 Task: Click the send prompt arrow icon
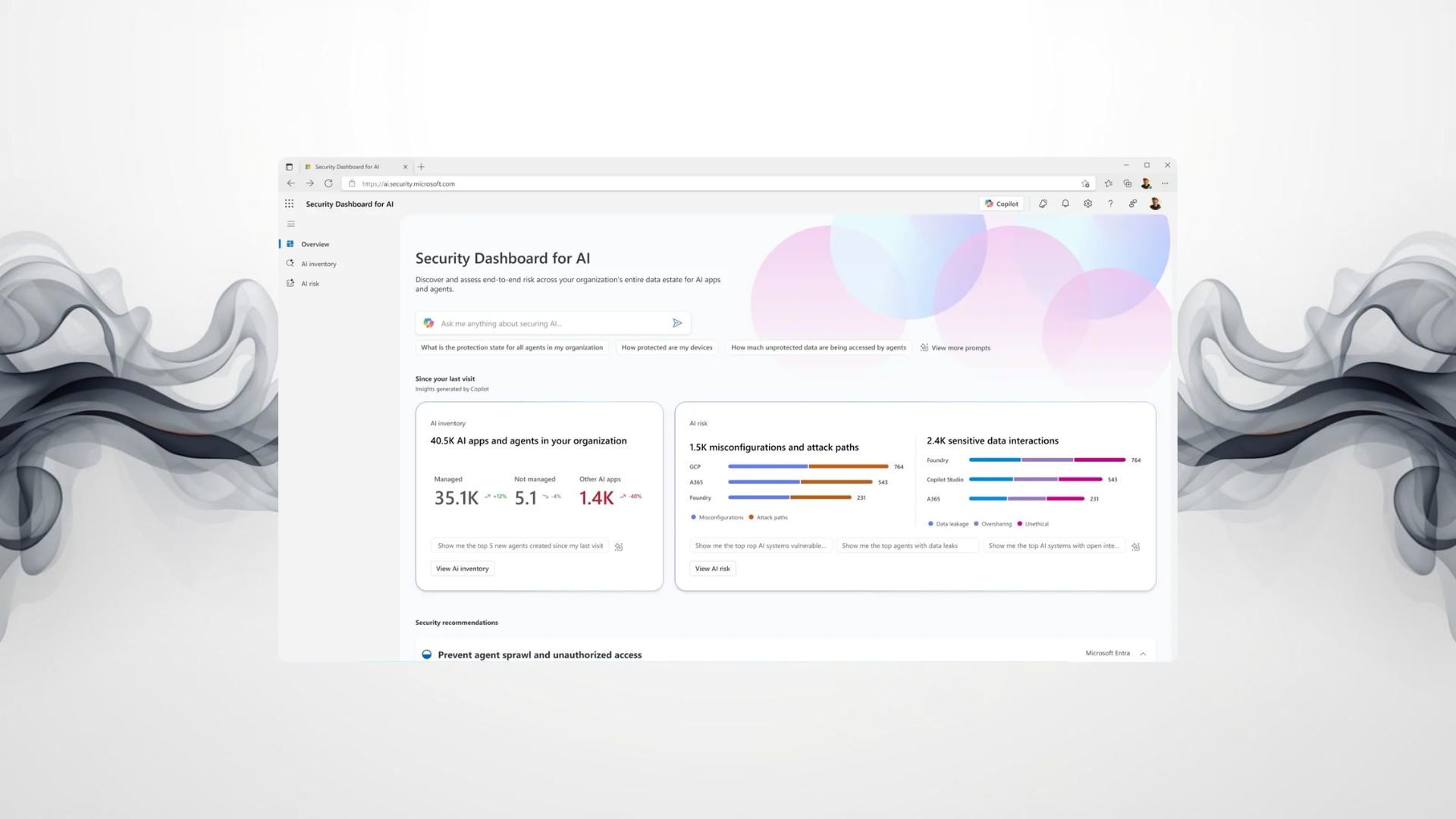pos(677,323)
